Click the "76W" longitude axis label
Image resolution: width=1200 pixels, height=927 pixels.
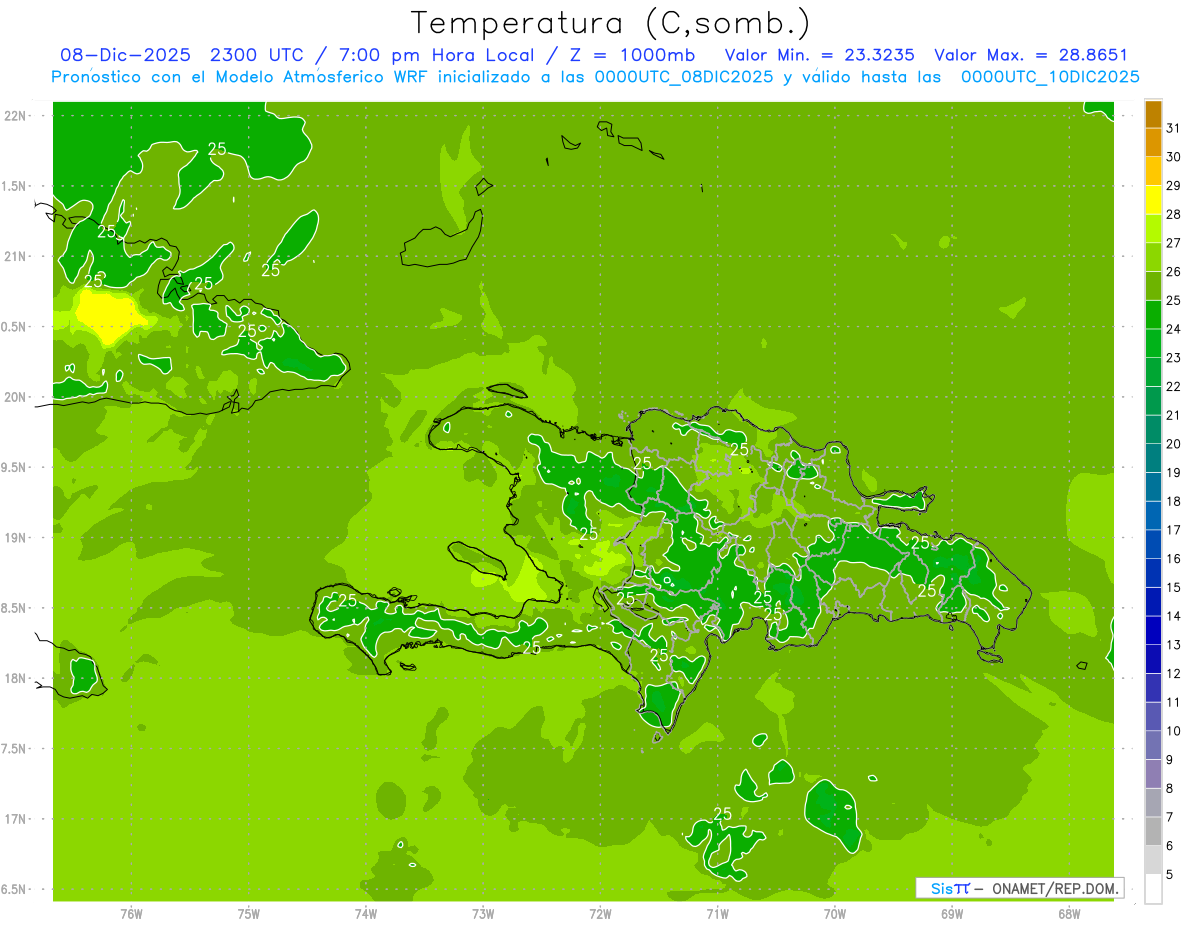[131, 914]
